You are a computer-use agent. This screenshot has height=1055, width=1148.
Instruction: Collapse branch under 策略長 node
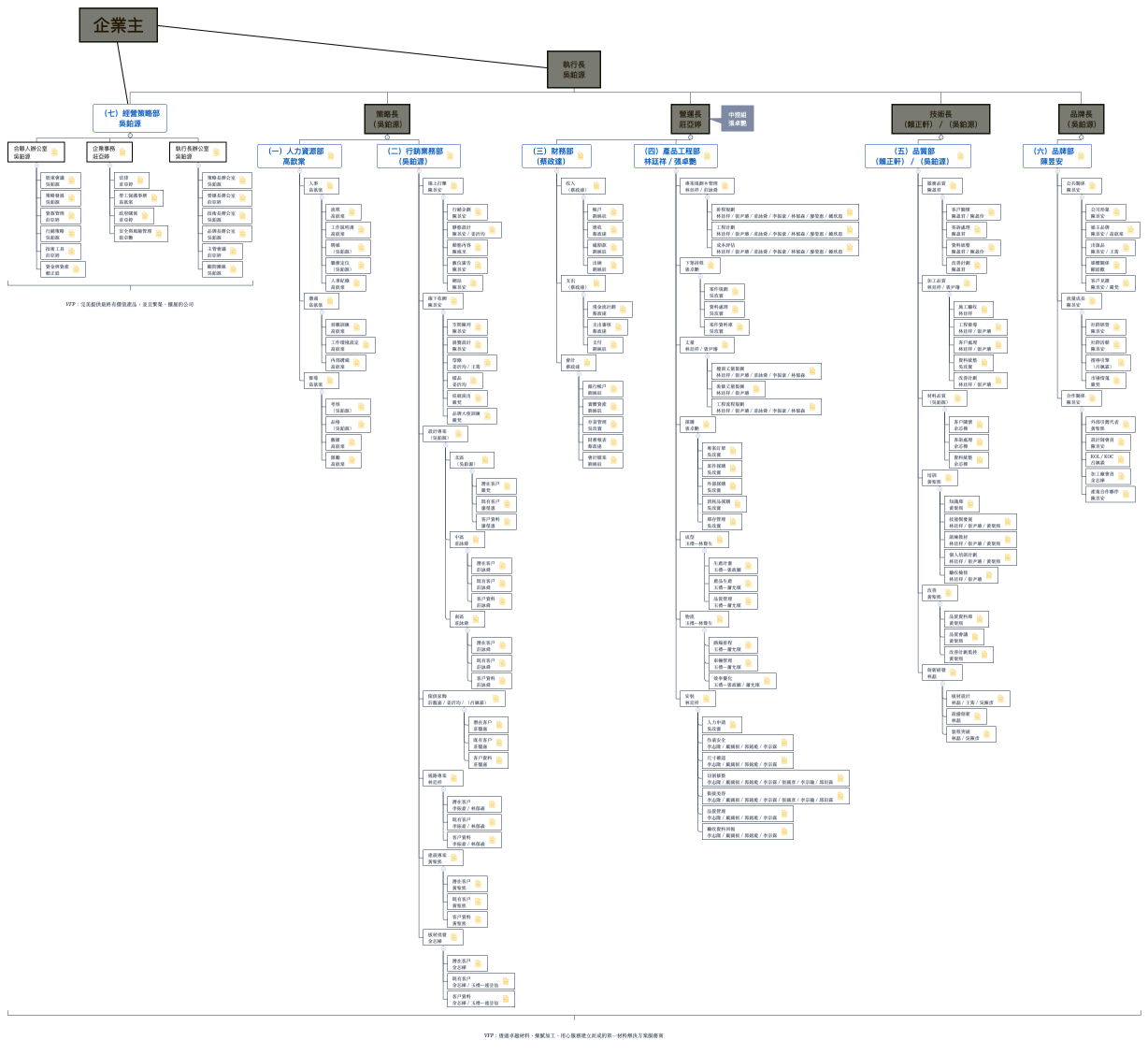point(387,137)
